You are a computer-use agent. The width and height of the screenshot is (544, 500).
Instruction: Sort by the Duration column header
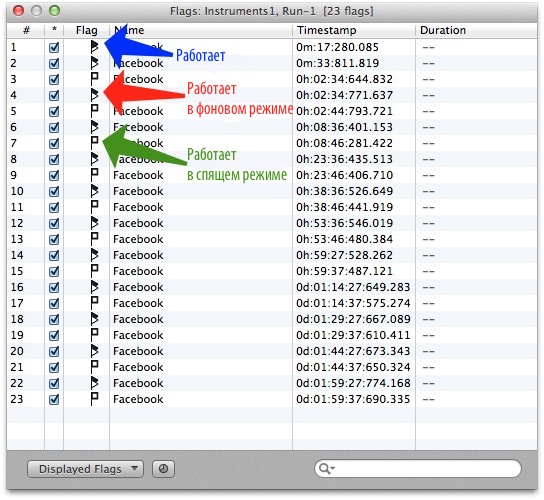coord(476,30)
